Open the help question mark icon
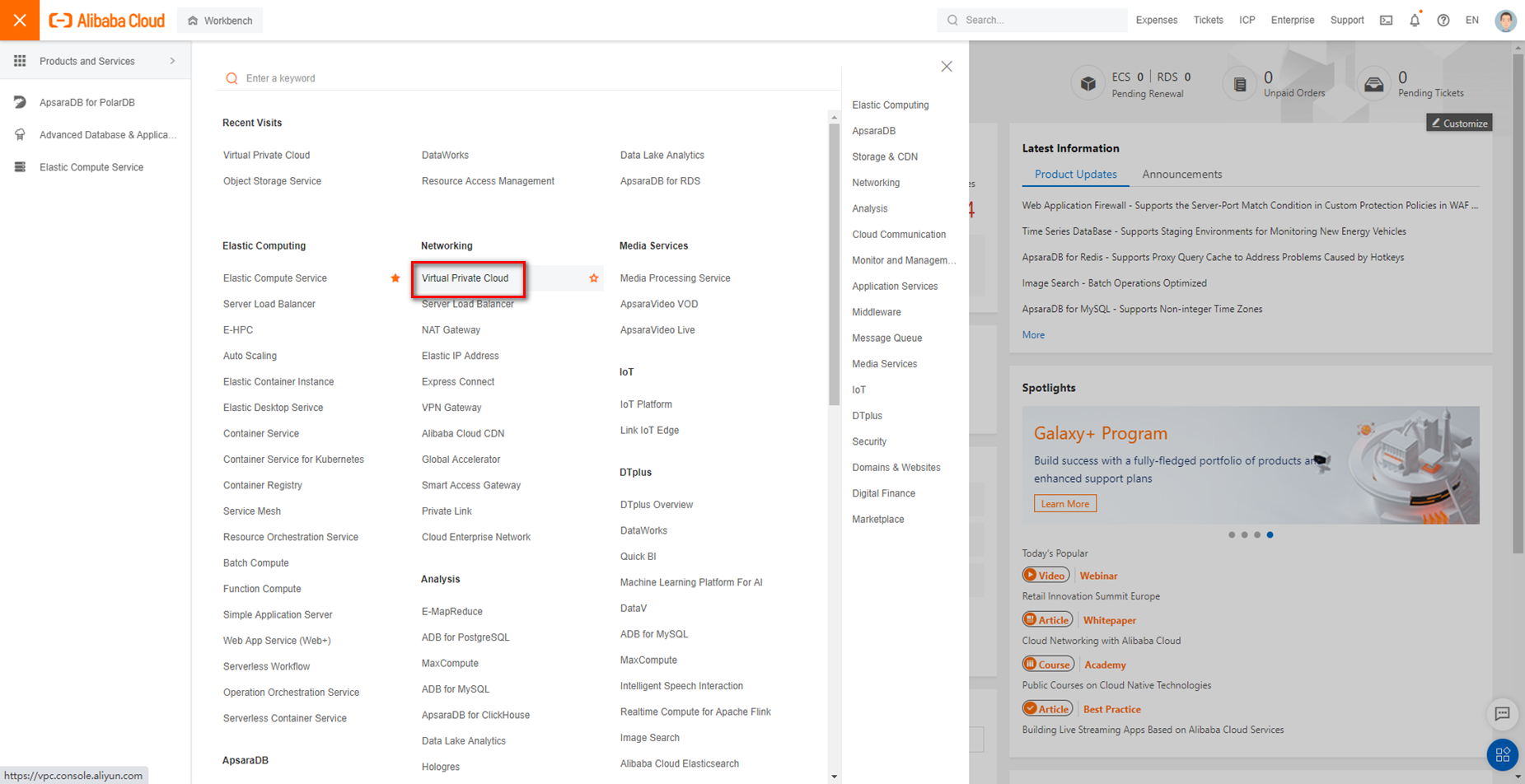Image resolution: width=1525 pixels, height=784 pixels. 1443,21
